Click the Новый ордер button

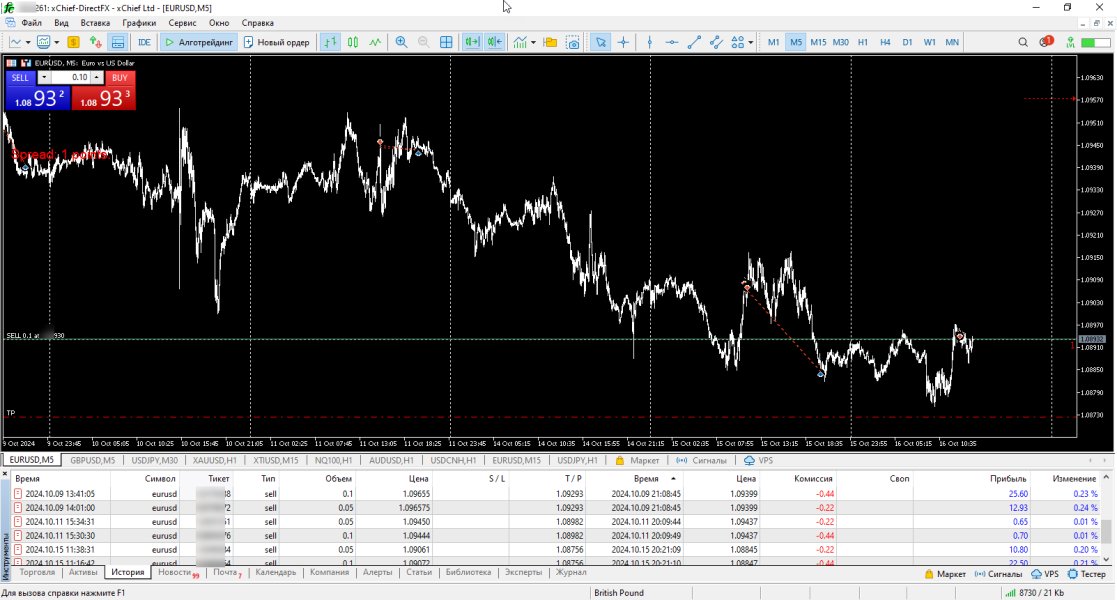tap(278, 43)
